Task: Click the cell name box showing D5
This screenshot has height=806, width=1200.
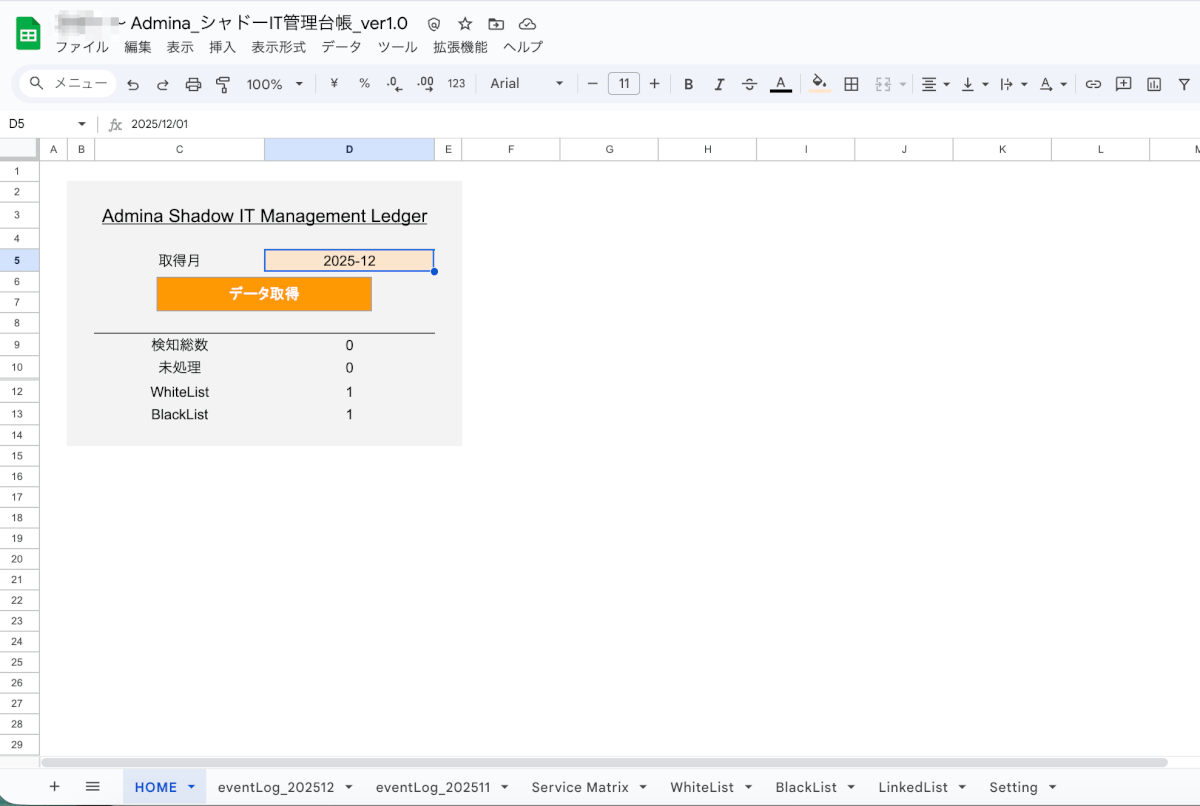Action: [x=45, y=124]
